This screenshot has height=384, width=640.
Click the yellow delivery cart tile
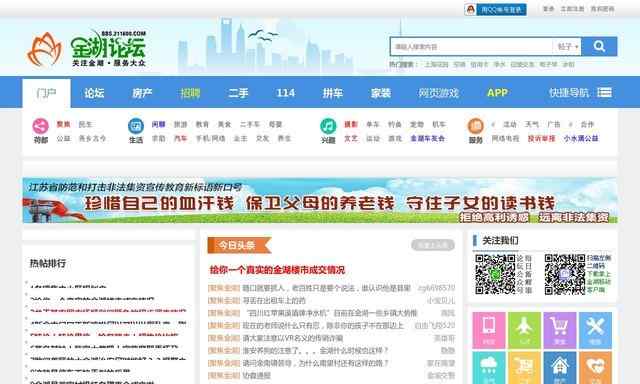[x=524, y=368]
